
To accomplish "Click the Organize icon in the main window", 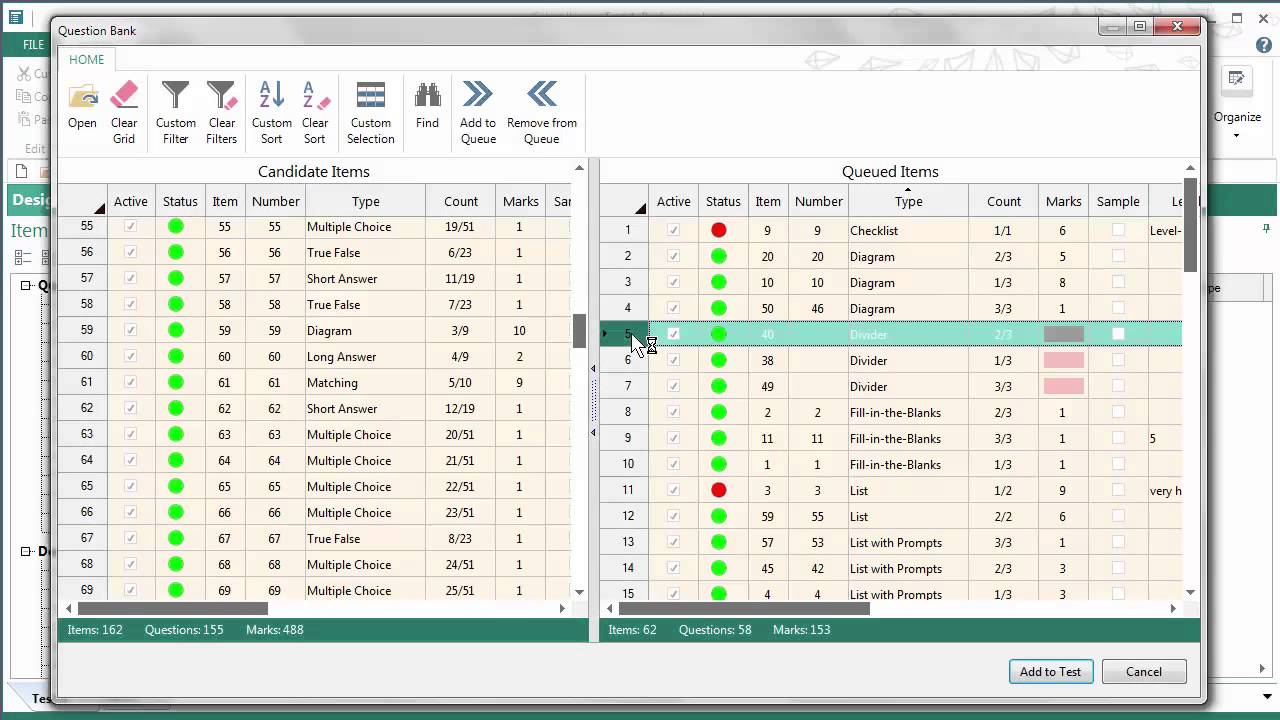I will click(1237, 81).
